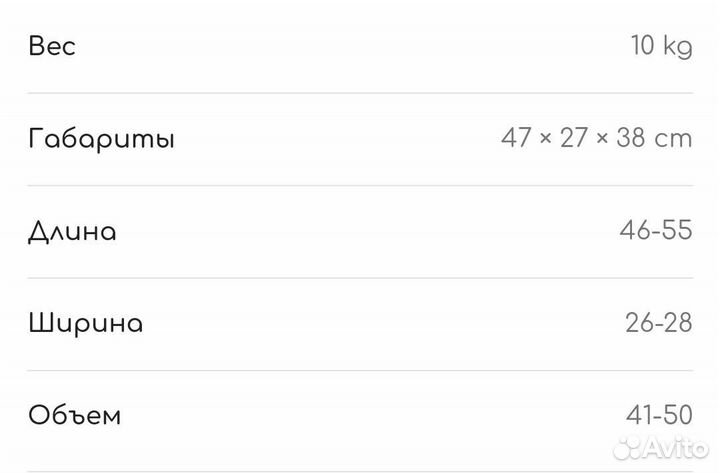The width and height of the screenshot is (720, 473).
Task: Click the 10 kg weight value
Action: [661, 47]
